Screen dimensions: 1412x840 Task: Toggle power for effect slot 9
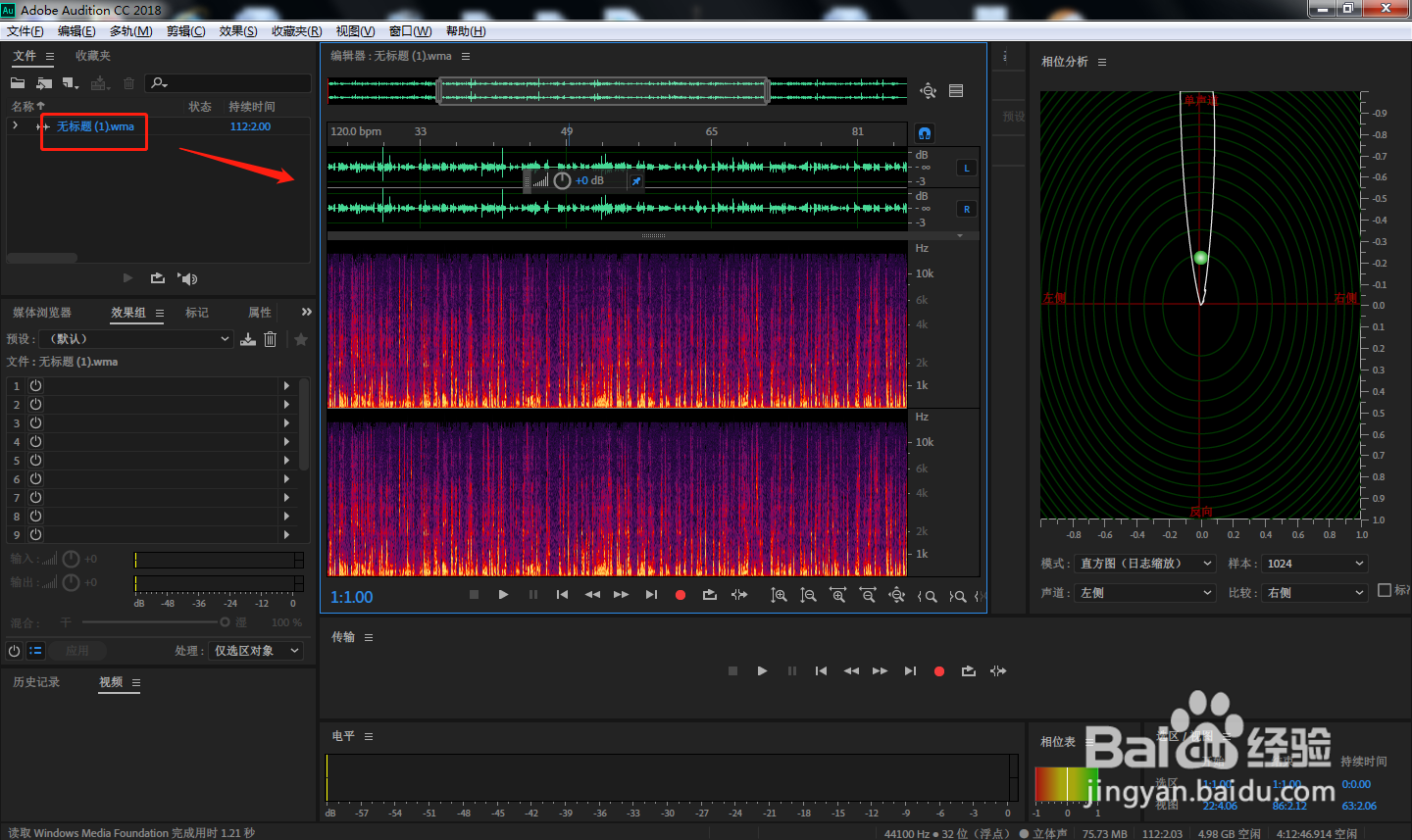pyautogui.click(x=35, y=534)
